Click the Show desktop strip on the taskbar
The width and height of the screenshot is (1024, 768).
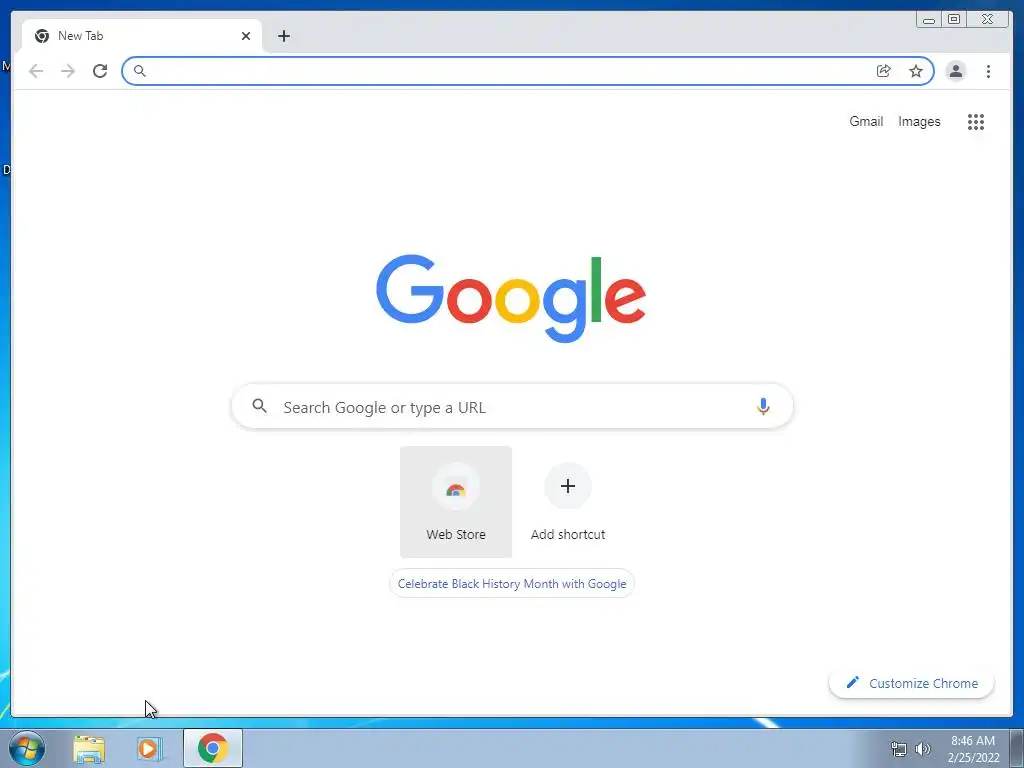(x=1017, y=748)
